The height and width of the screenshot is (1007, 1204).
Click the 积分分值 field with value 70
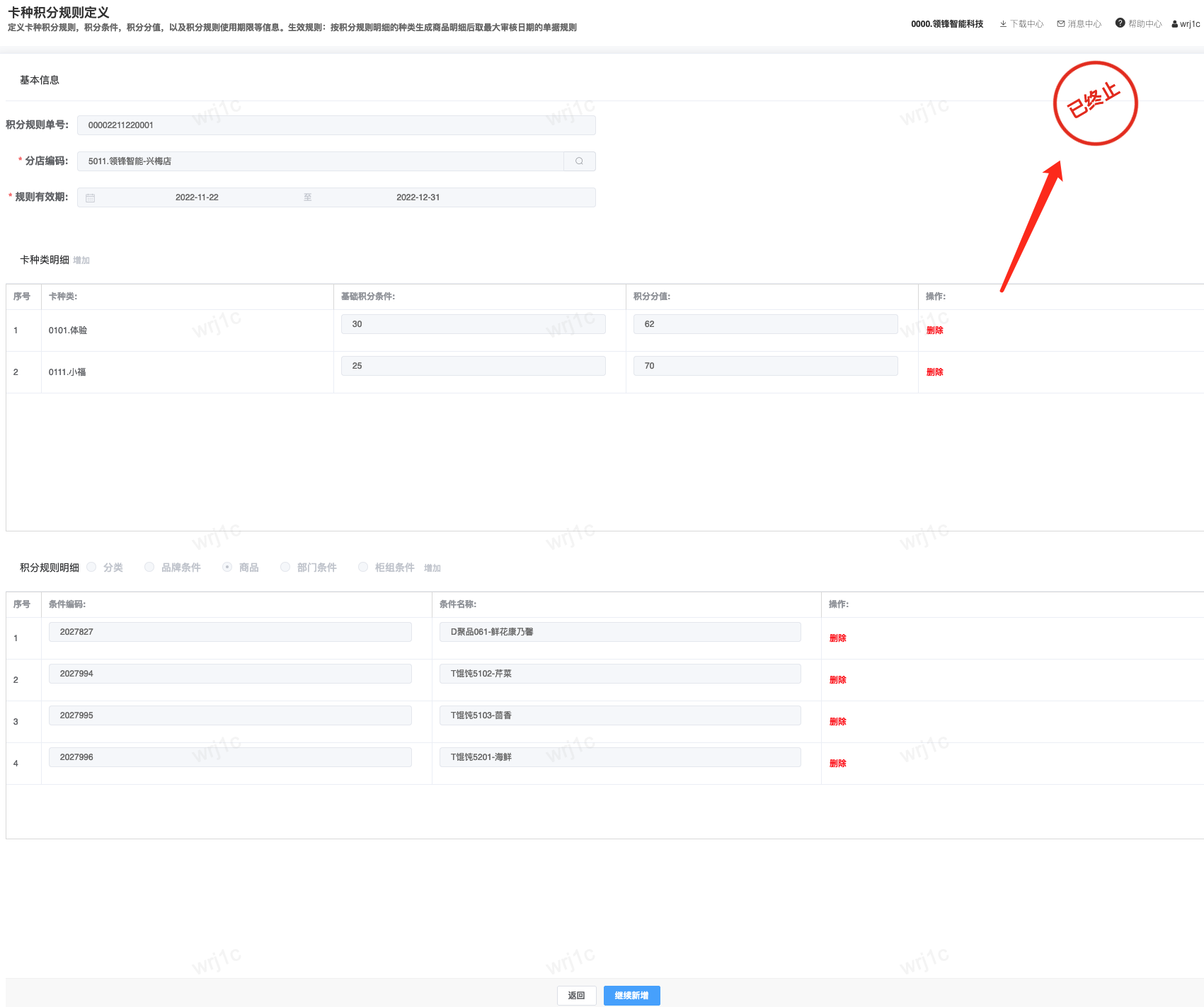click(766, 366)
